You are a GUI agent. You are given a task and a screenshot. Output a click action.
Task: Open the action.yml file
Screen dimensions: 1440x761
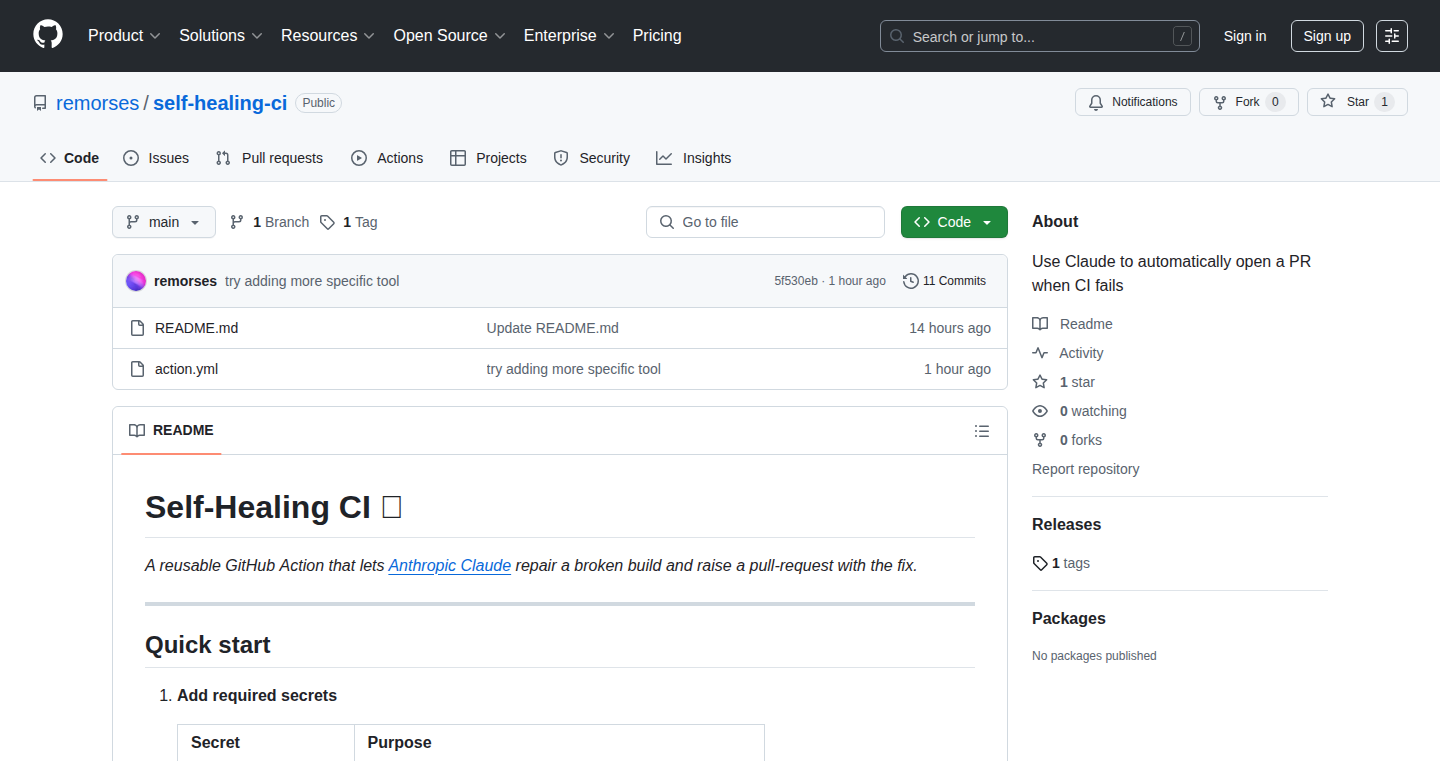[x=186, y=369]
